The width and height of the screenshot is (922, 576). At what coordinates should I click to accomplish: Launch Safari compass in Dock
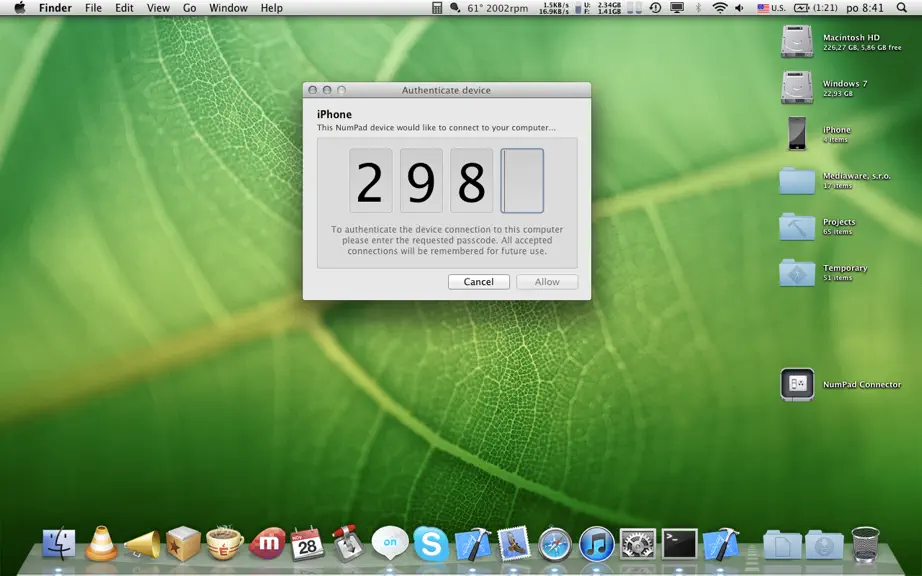pyautogui.click(x=555, y=544)
